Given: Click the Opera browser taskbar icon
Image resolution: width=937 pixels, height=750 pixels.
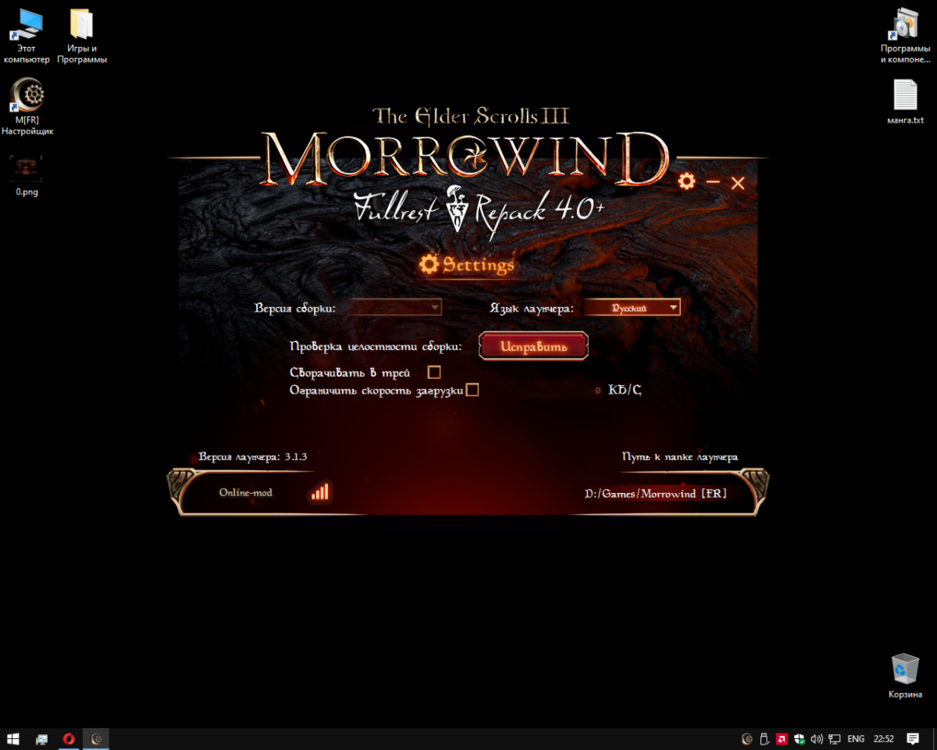Looking at the screenshot, I should pyautogui.click(x=69, y=739).
